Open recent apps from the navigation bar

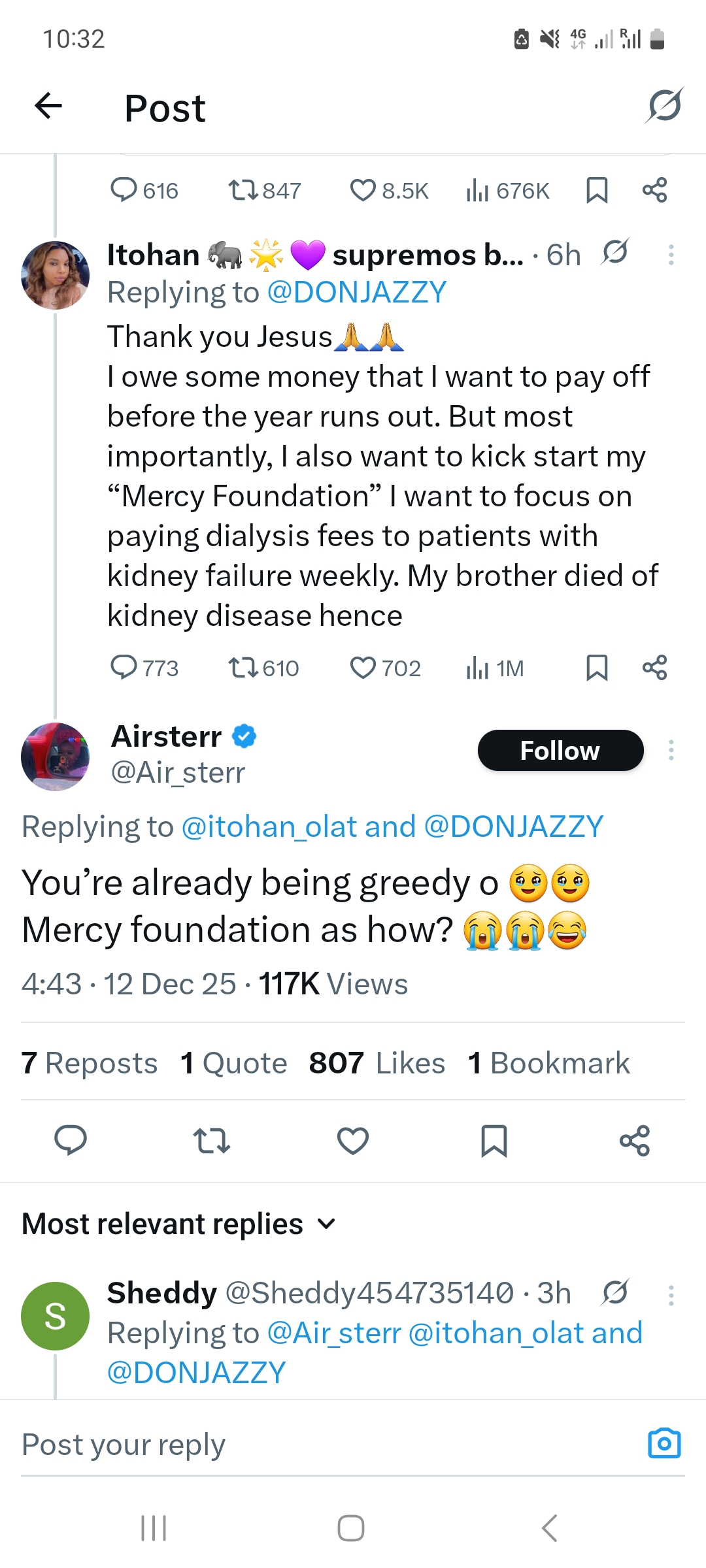(153, 1527)
